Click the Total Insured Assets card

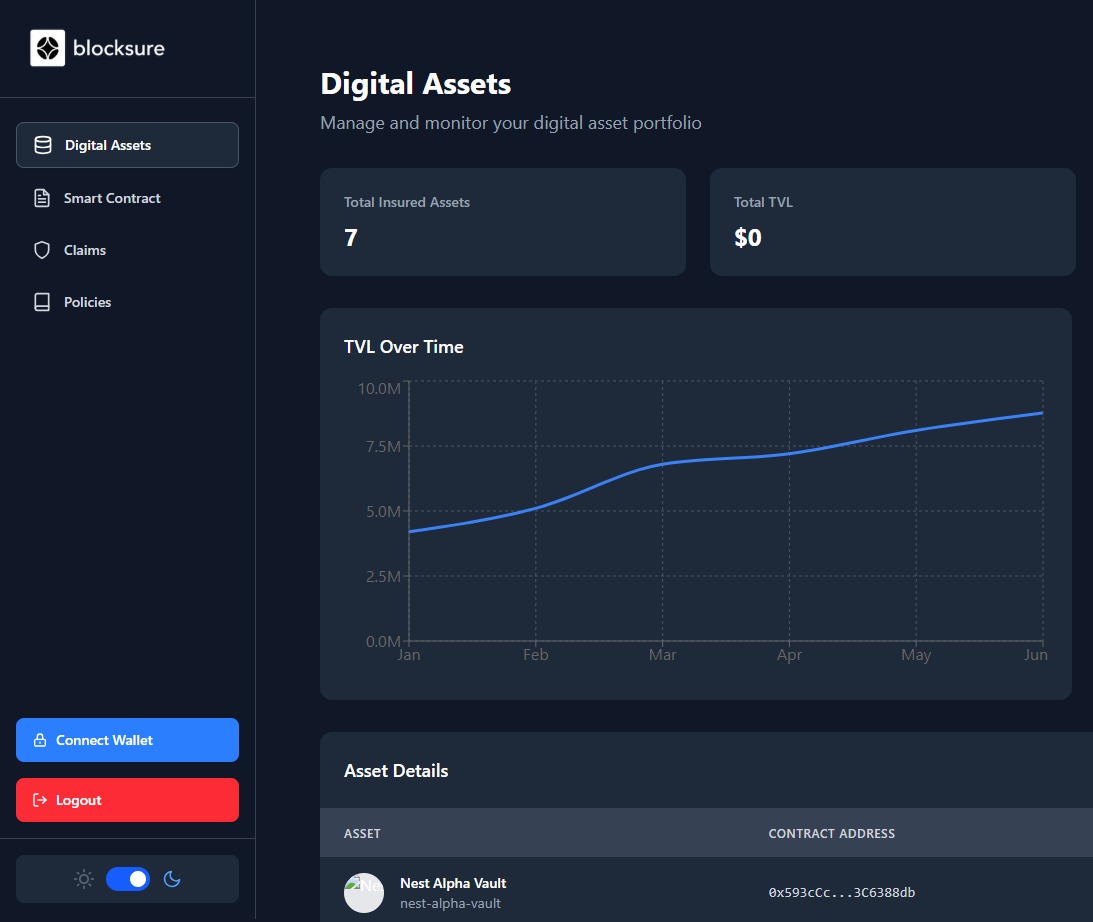coord(502,221)
